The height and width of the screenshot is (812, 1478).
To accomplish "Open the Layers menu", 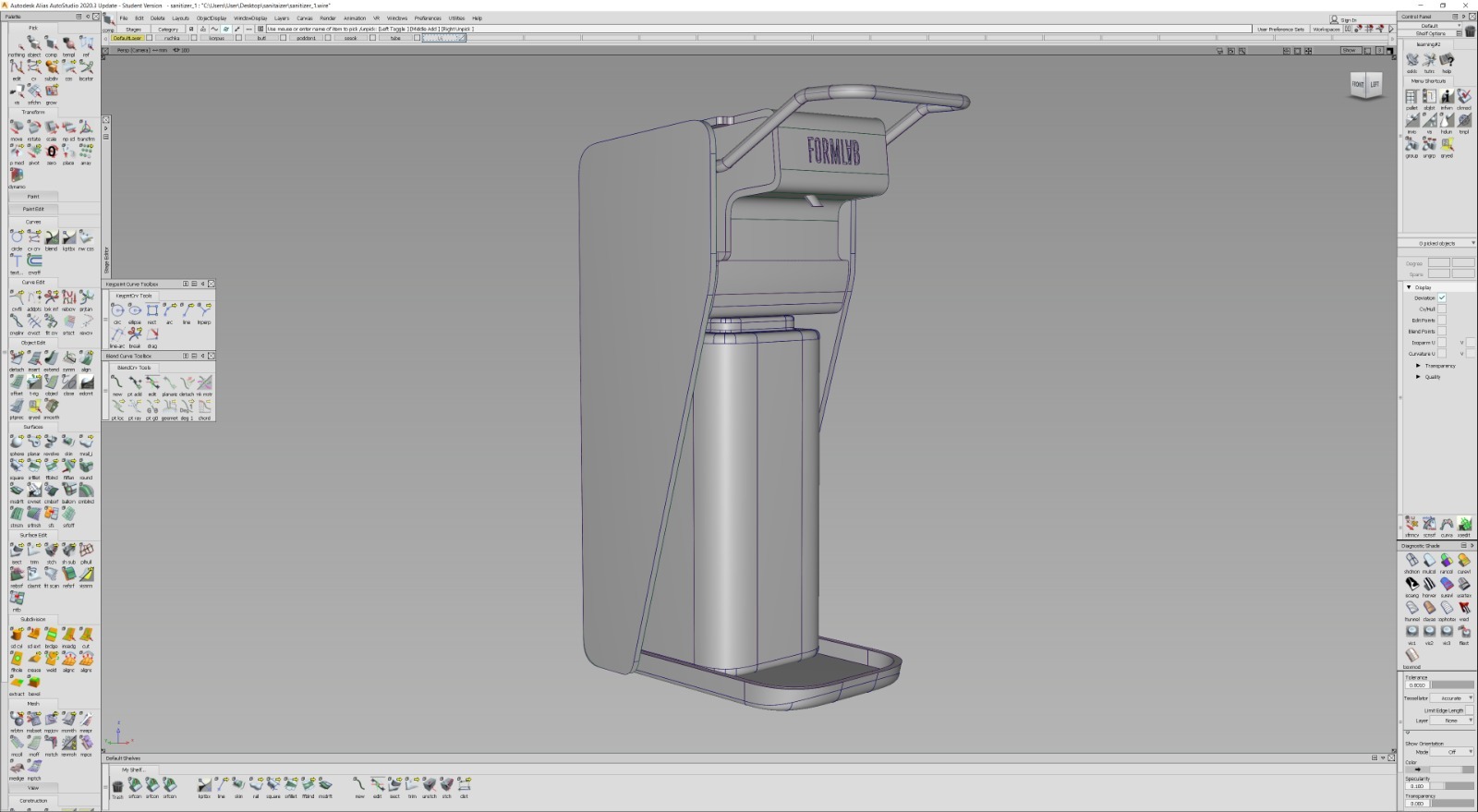I will click(x=282, y=18).
